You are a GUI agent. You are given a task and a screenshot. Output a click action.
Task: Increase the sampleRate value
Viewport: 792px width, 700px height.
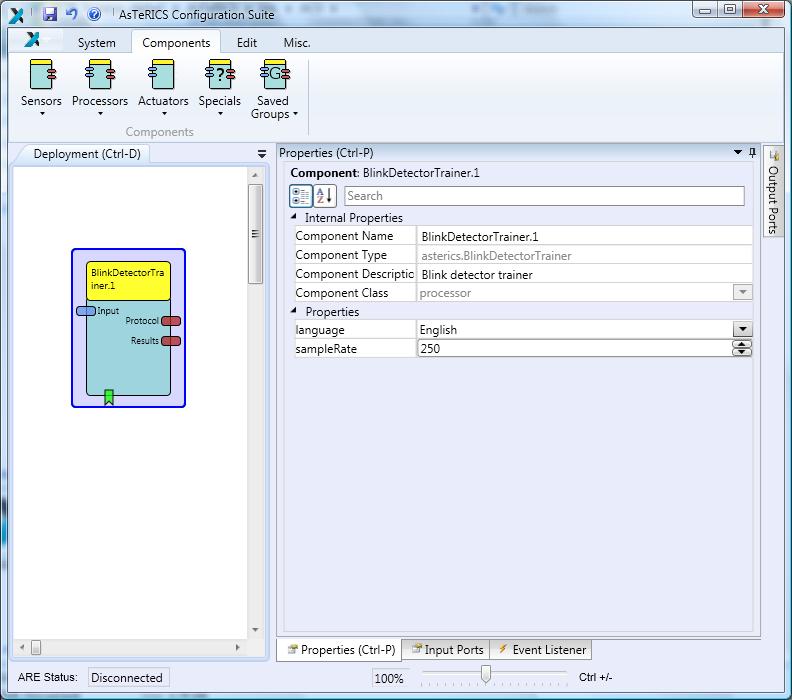(x=742, y=344)
